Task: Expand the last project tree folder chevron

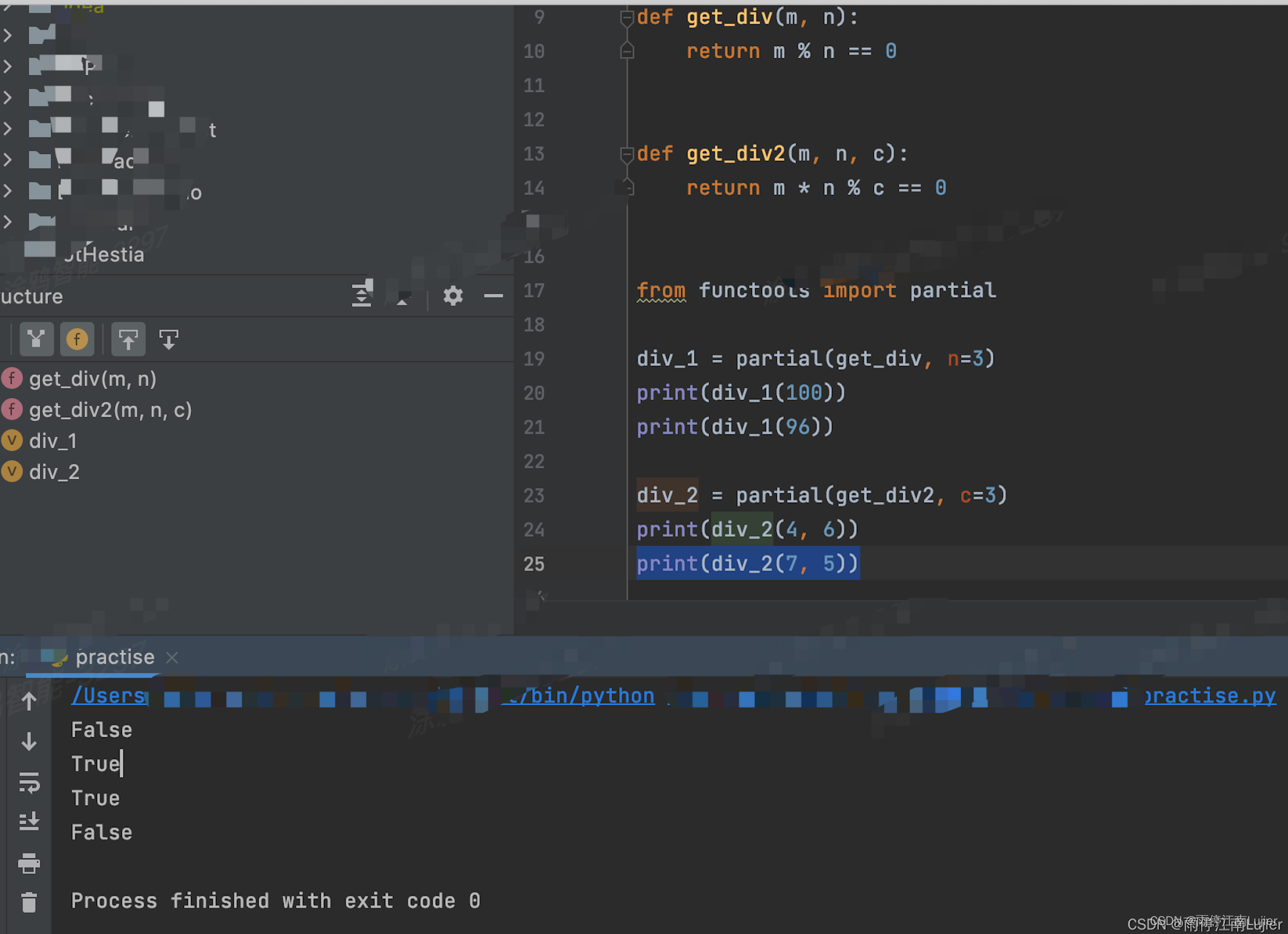Action: [8, 222]
